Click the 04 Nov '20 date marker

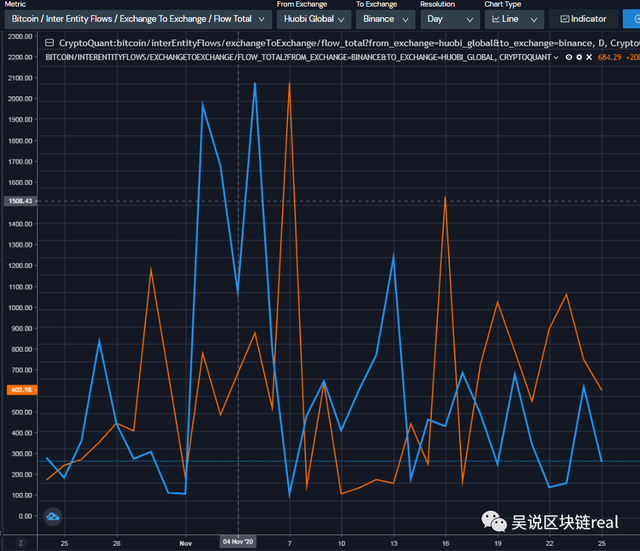pyautogui.click(x=238, y=542)
